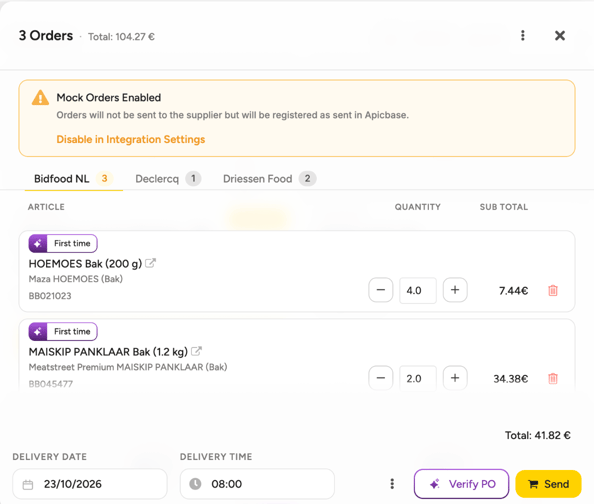This screenshot has width=594, height=504.
Task: Open external link icon next to MAISKIP PANKLAAR
Action: point(196,351)
